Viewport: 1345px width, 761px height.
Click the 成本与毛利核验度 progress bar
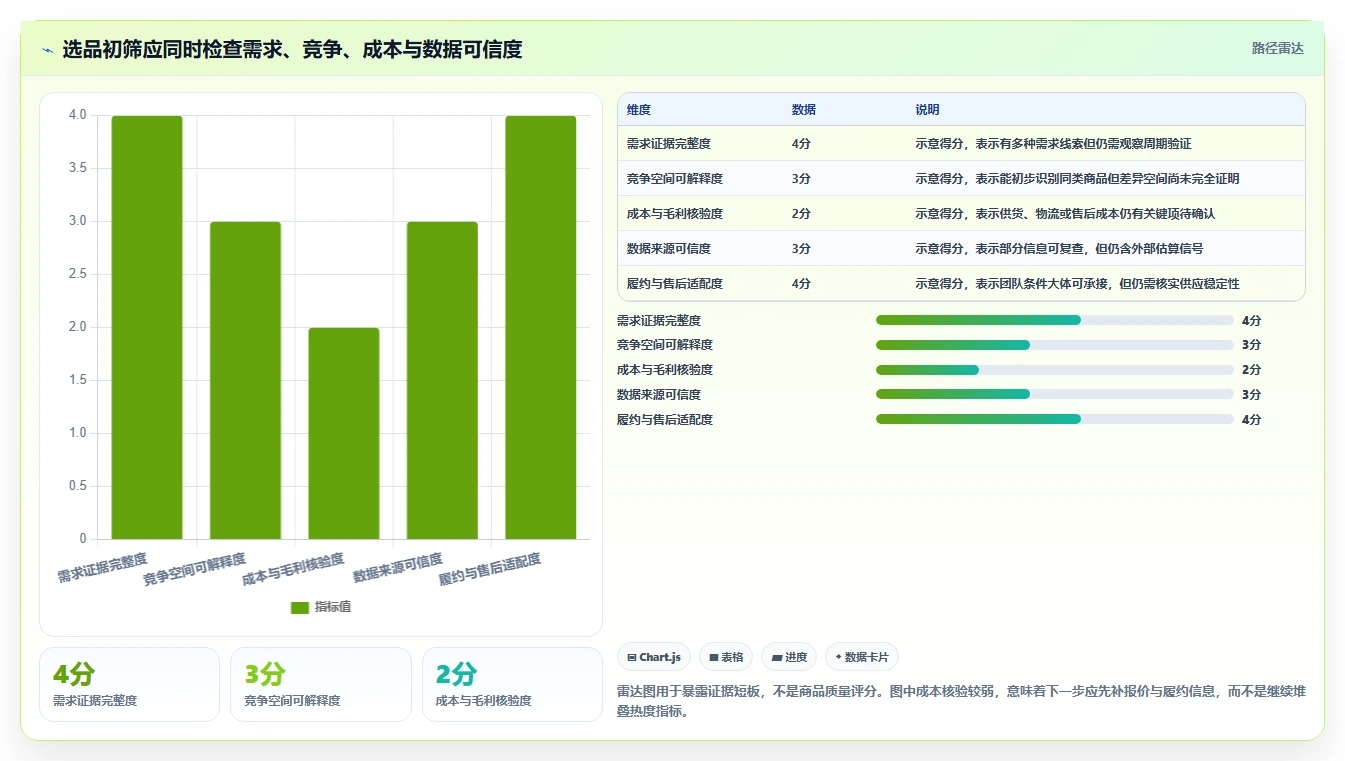[1055, 370]
